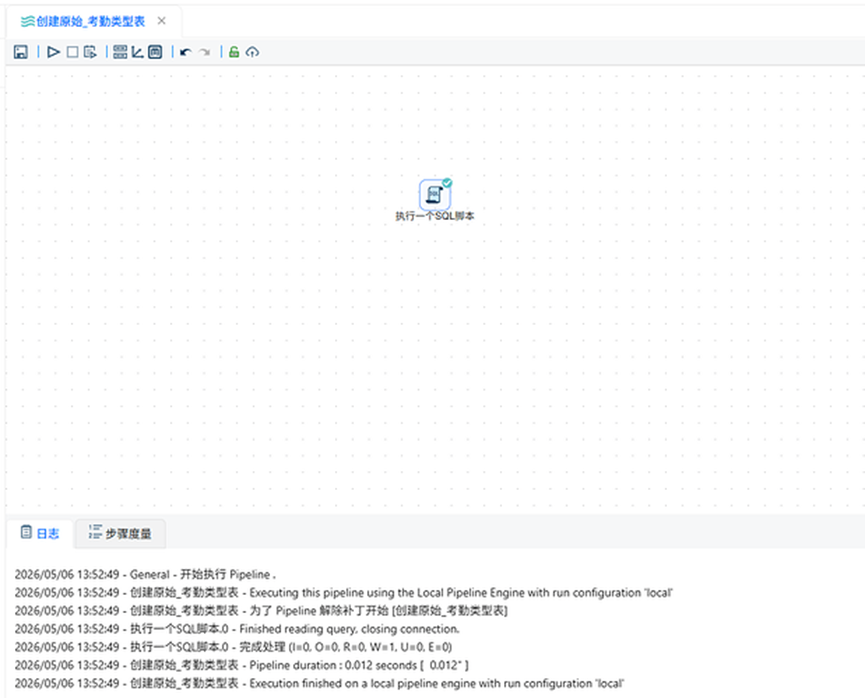This screenshot has width=865, height=698.
Task: Save the pipeline with the floppy disk icon
Action: (x=20, y=52)
